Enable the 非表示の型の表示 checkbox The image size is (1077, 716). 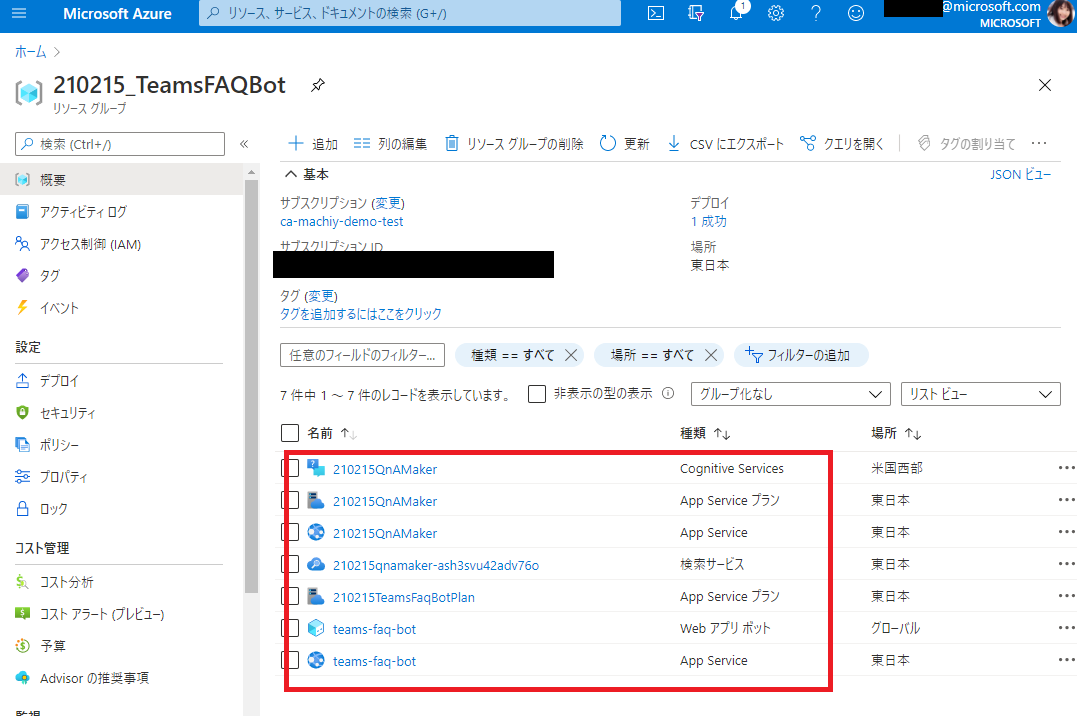537,393
